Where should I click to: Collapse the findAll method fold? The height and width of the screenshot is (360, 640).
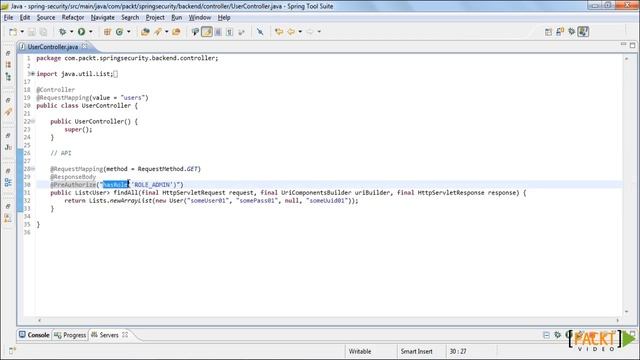click(33, 169)
